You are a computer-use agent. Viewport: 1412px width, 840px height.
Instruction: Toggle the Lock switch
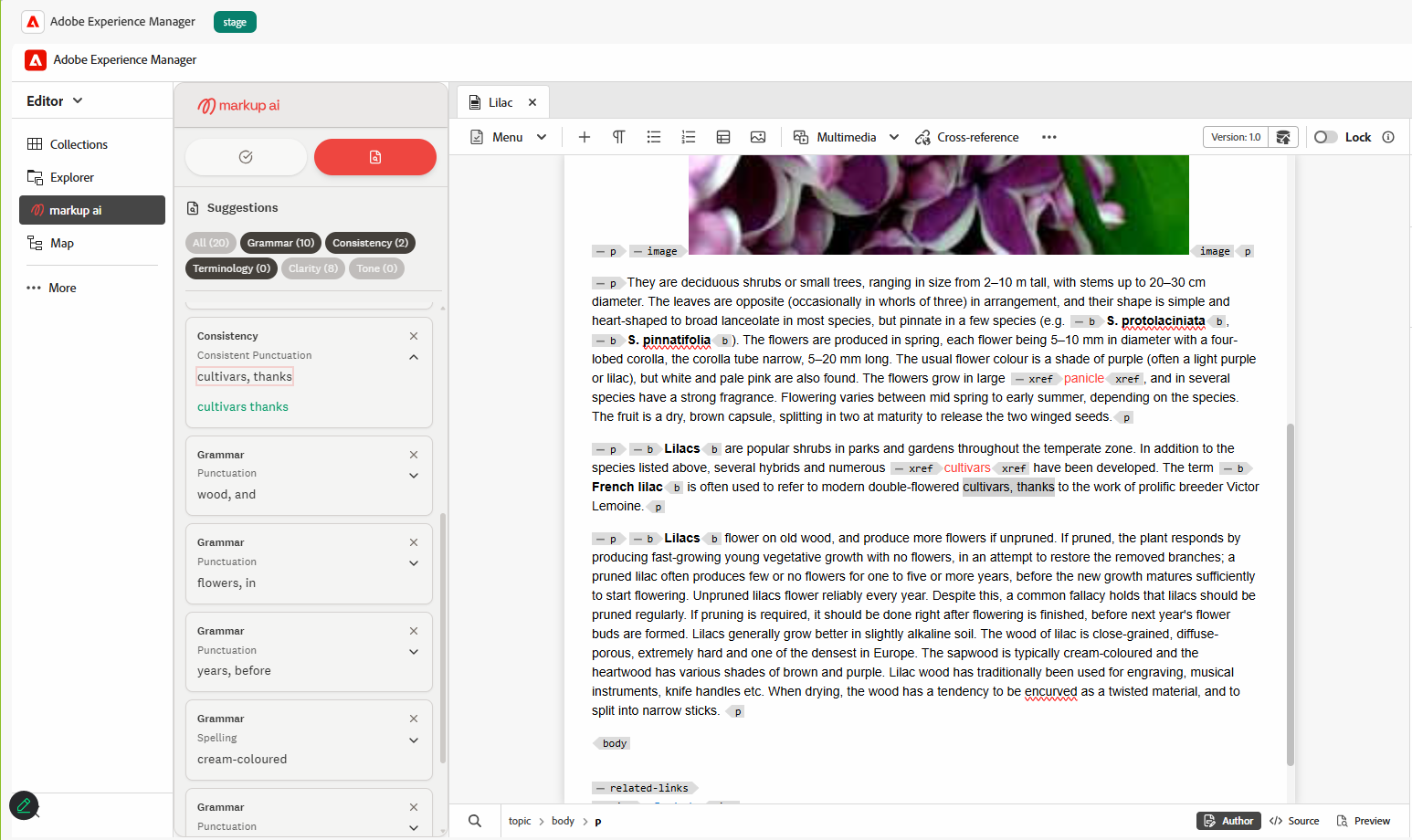[x=1325, y=137]
